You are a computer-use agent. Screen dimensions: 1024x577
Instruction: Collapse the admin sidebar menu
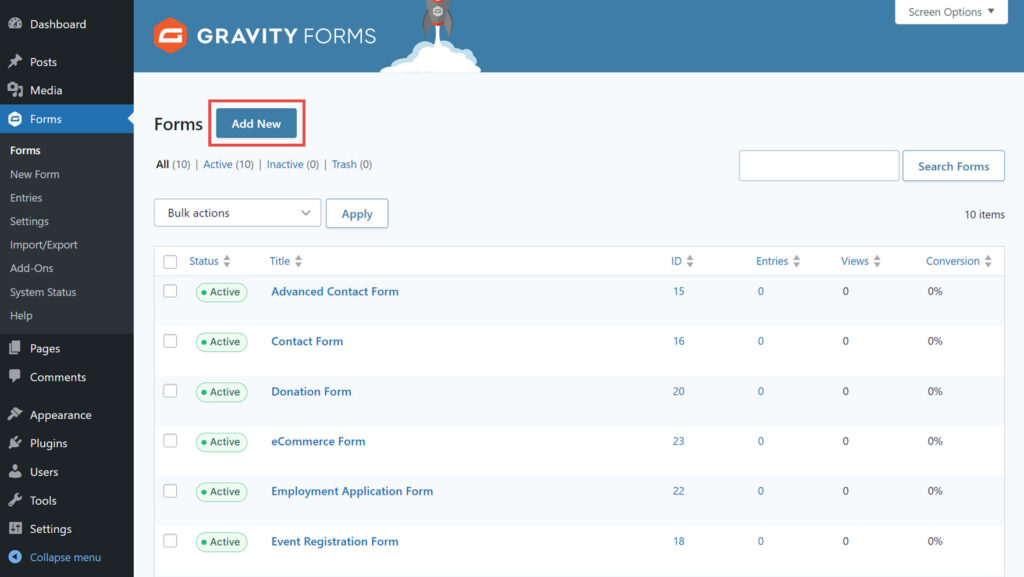tap(60, 557)
